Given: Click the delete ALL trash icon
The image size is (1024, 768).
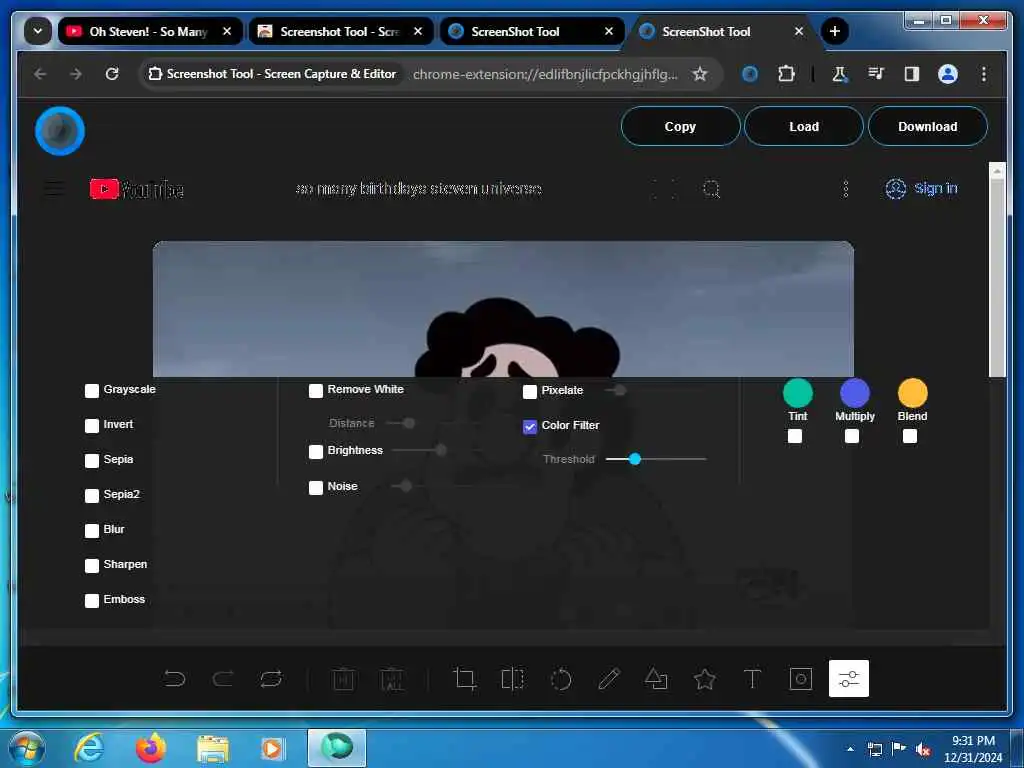Looking at the screenshot, I should 392,679.
